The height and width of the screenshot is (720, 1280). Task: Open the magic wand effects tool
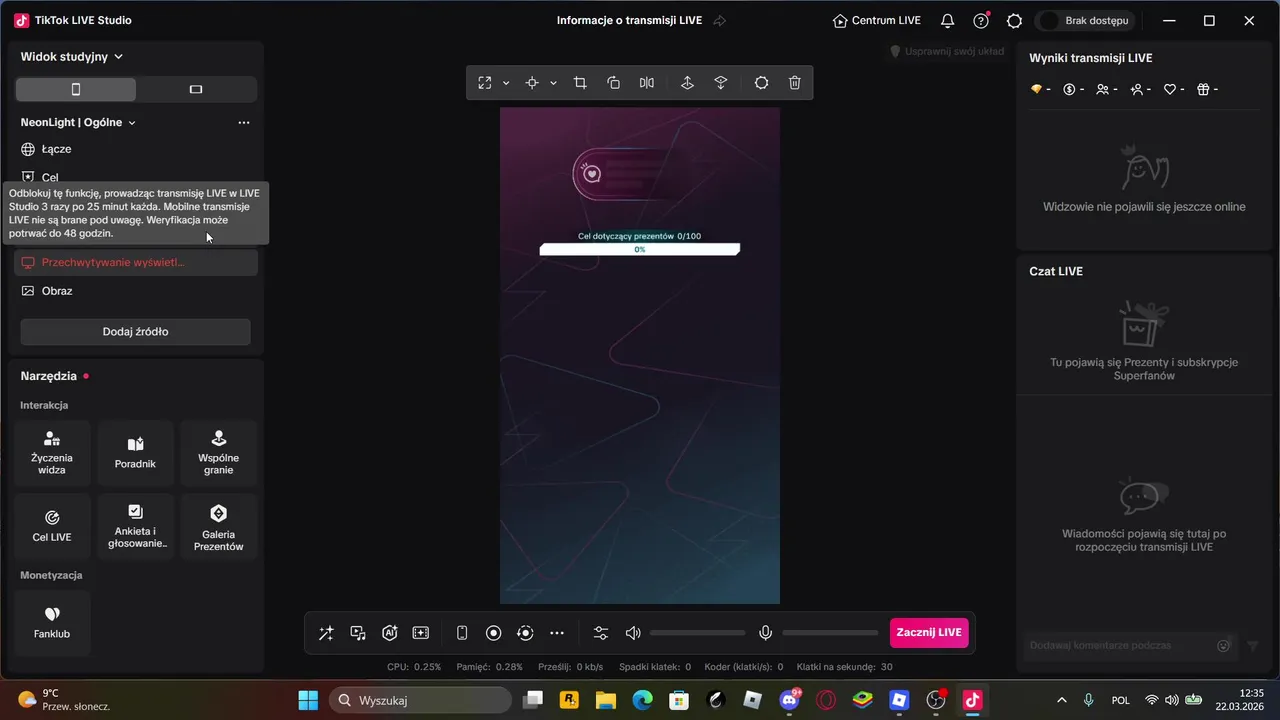(326, 633)
